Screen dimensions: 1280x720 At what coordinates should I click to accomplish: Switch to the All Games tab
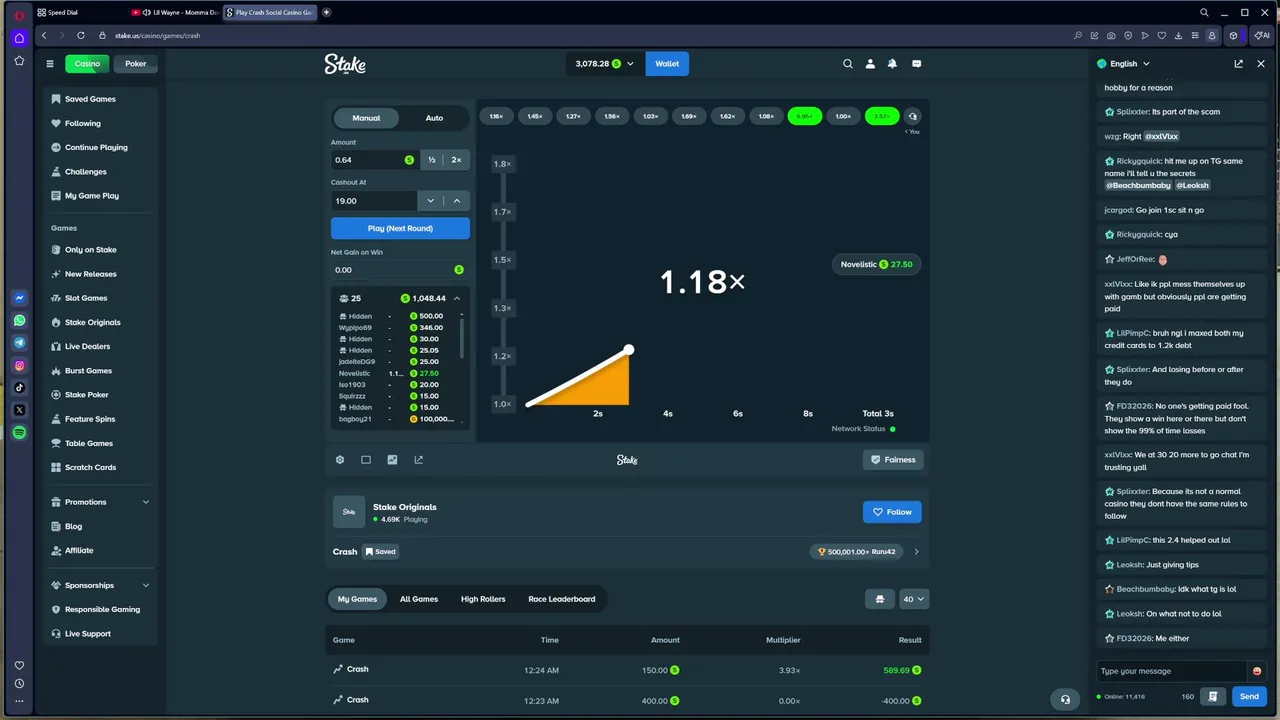(x=419, y=599)
